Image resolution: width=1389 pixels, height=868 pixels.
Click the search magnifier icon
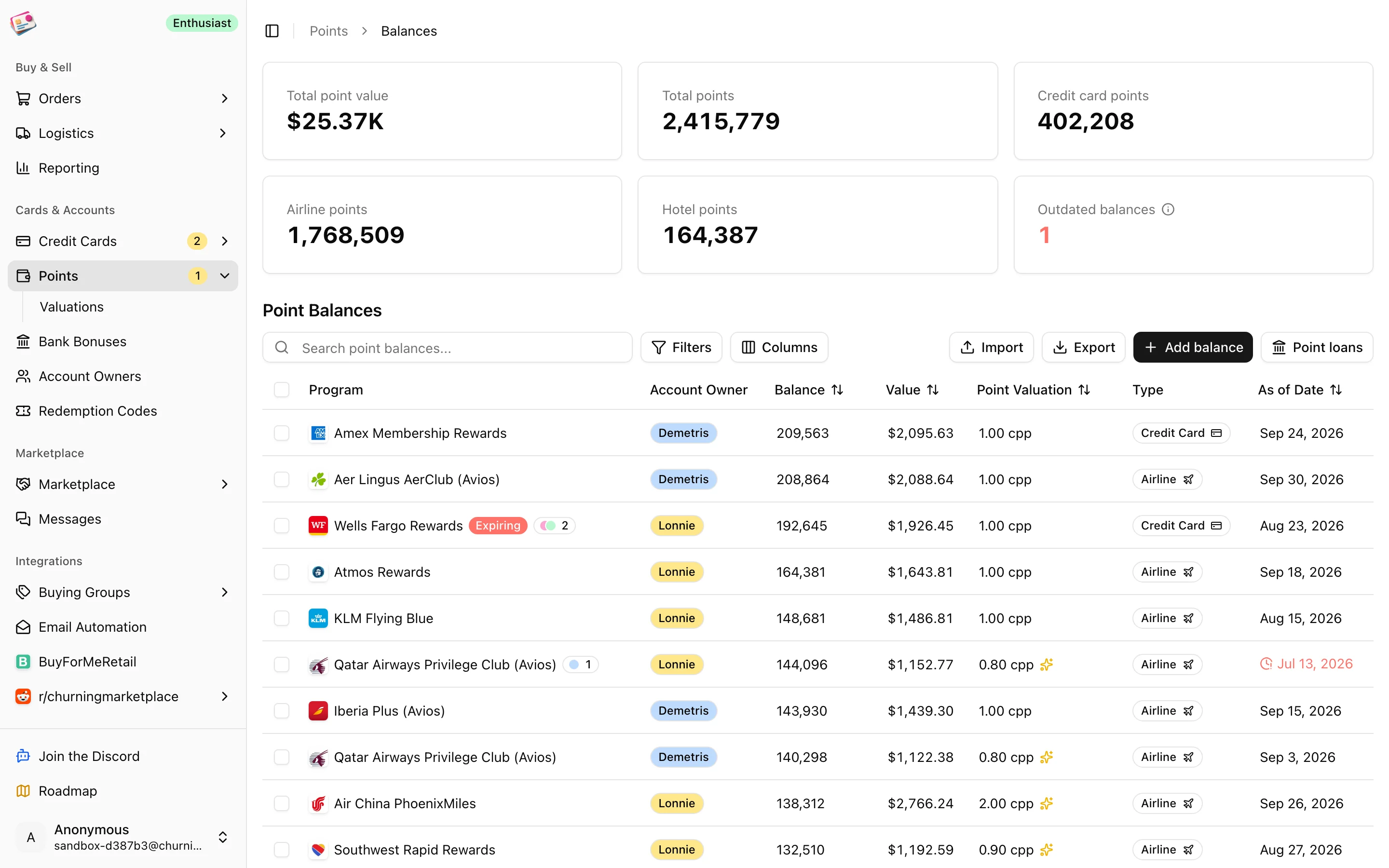(x=282, y=347)
